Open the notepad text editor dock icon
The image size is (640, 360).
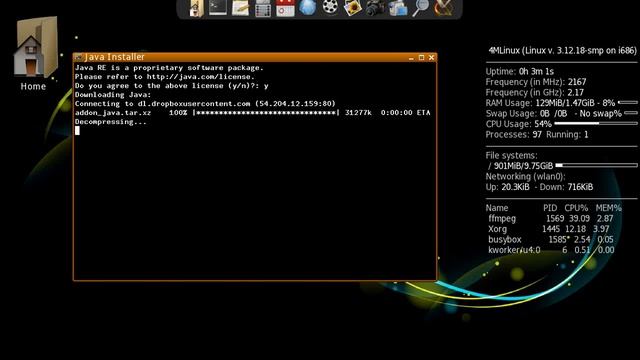pos(240,8)
